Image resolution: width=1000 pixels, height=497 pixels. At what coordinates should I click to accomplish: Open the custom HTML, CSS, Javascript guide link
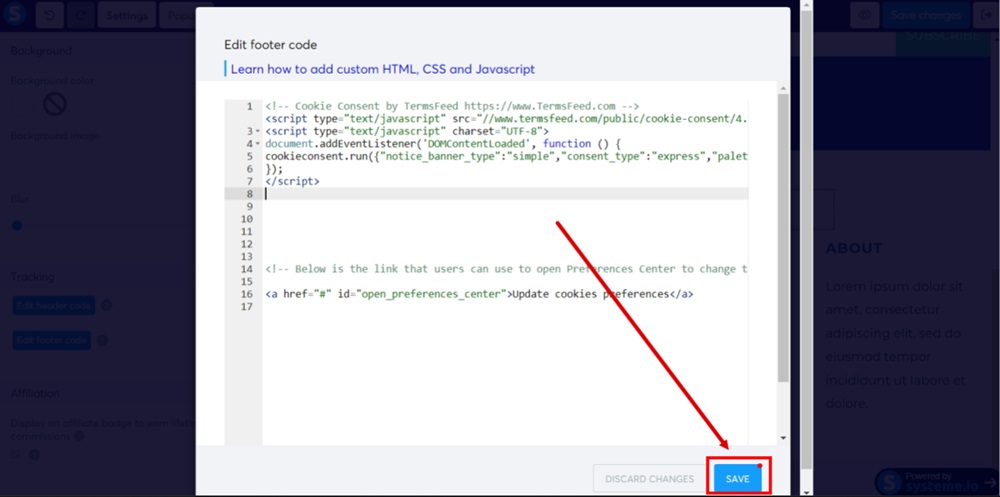[x=383, y=69]
